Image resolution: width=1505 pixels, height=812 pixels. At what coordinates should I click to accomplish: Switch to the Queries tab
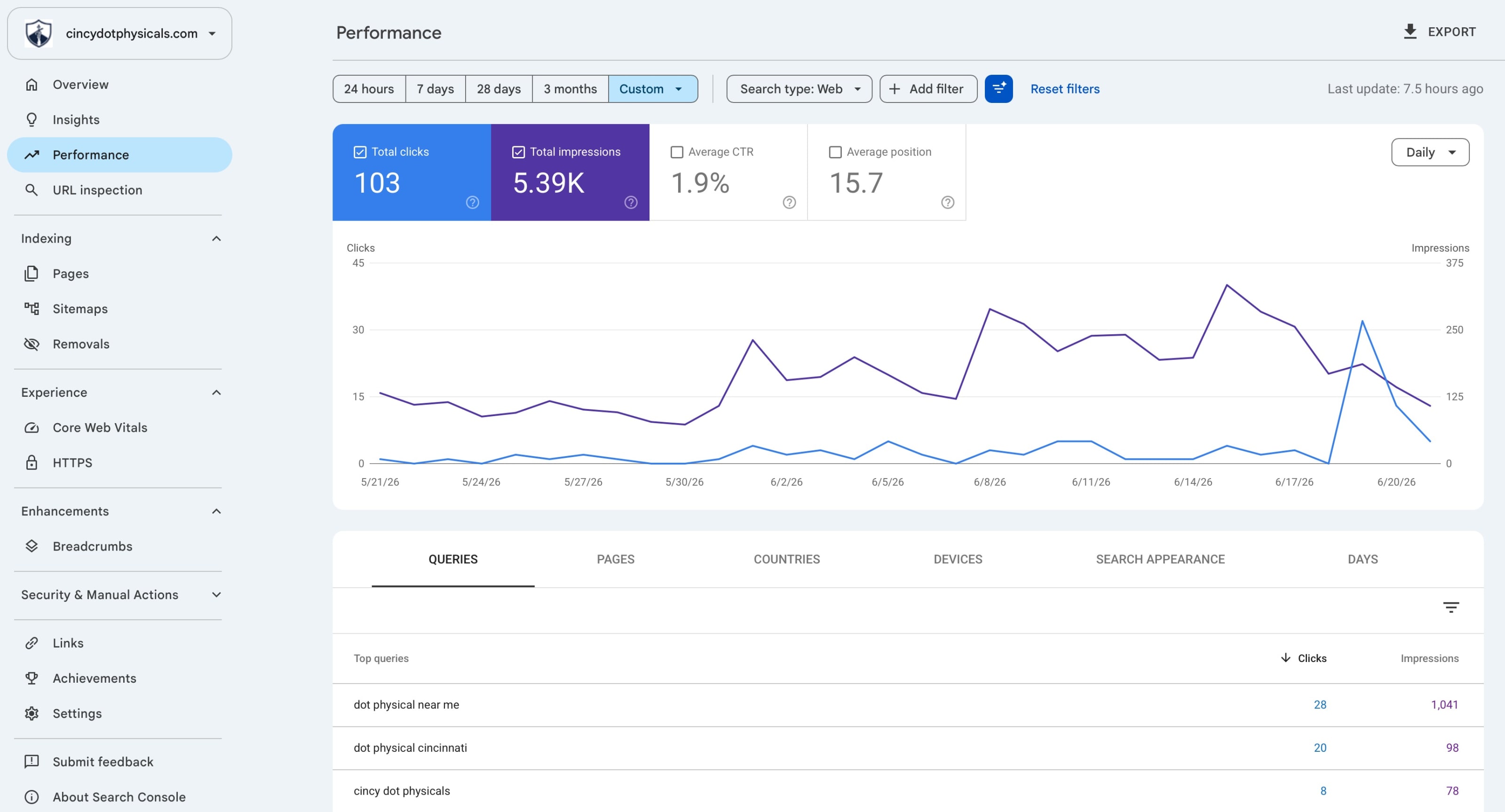453,559
